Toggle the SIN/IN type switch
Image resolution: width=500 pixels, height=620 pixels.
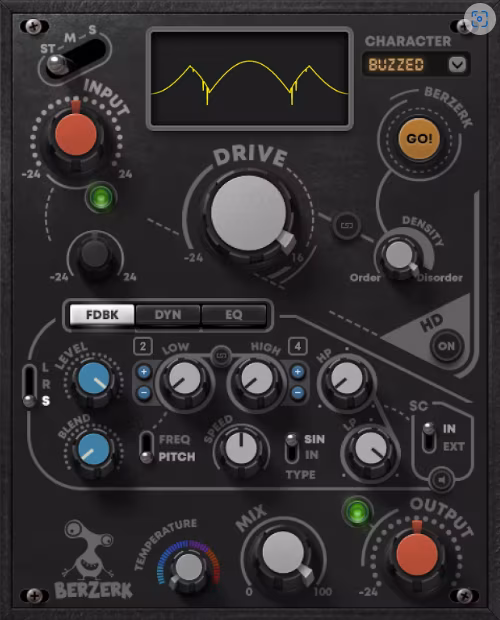[x=292, y=448]
